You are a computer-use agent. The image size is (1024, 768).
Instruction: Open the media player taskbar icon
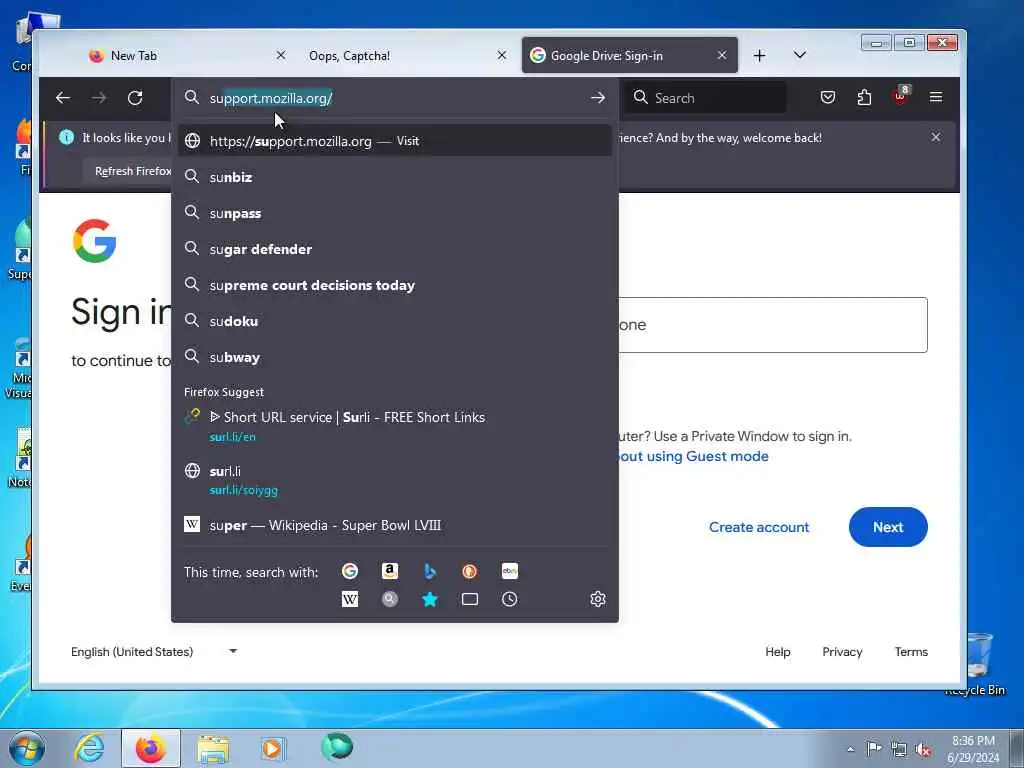272,748
